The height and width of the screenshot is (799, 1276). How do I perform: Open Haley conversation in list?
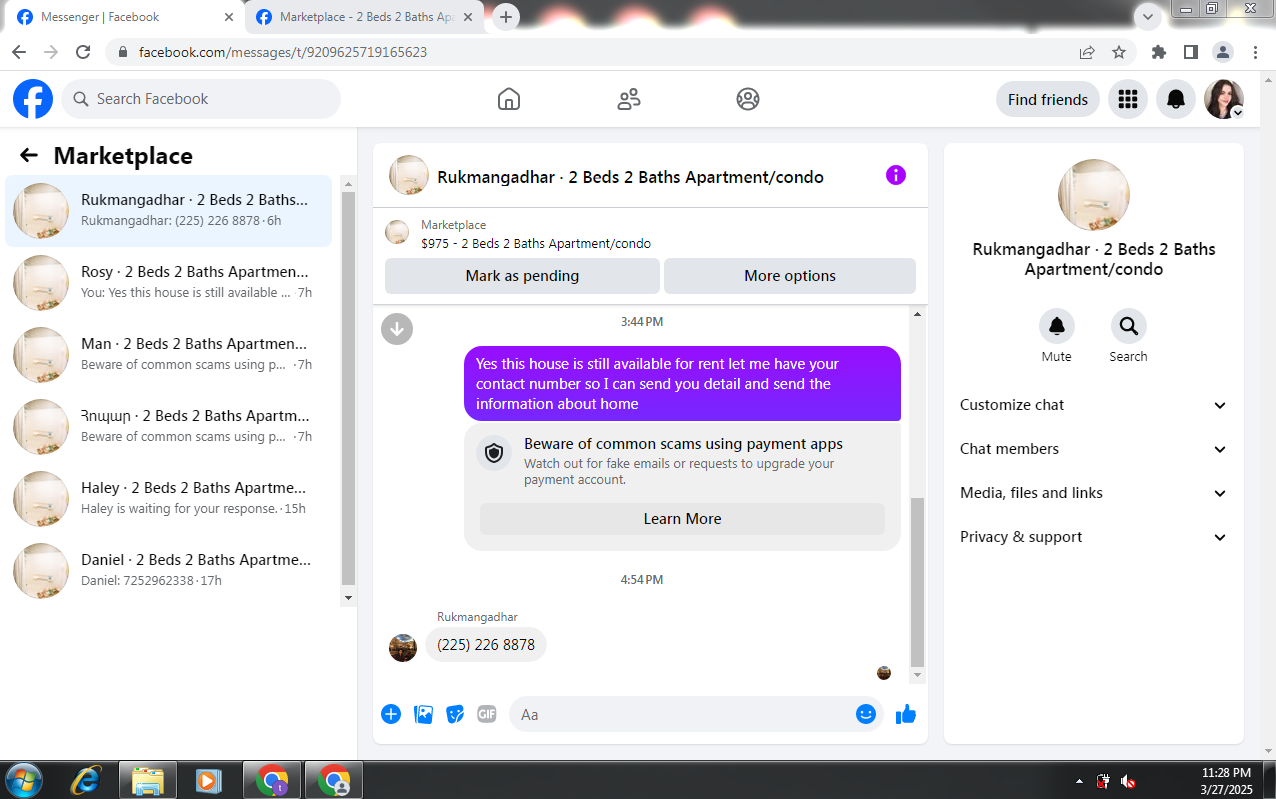pyautogui.click(x=169, y=498)
